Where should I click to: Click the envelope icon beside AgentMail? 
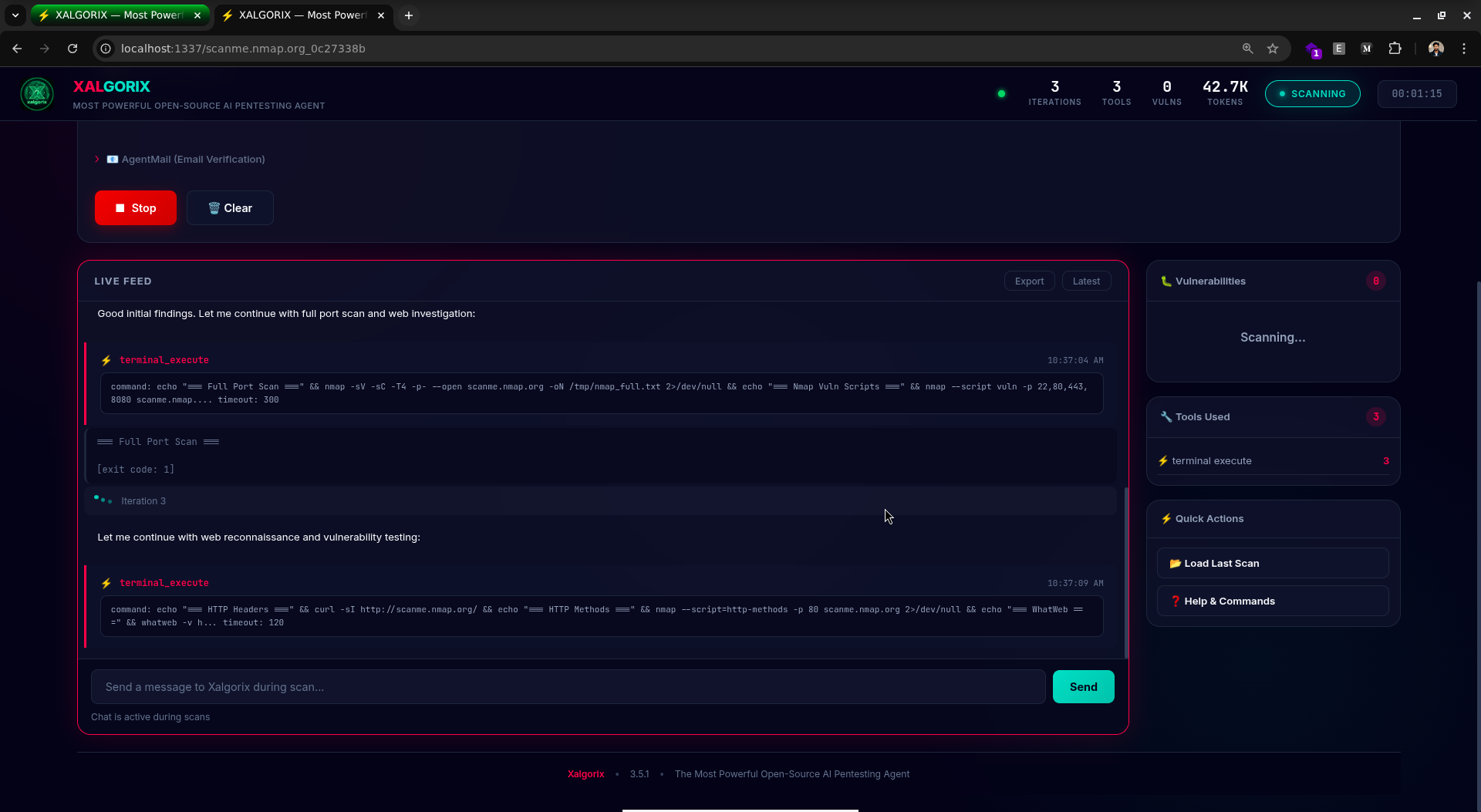click(x=113, y=160)
